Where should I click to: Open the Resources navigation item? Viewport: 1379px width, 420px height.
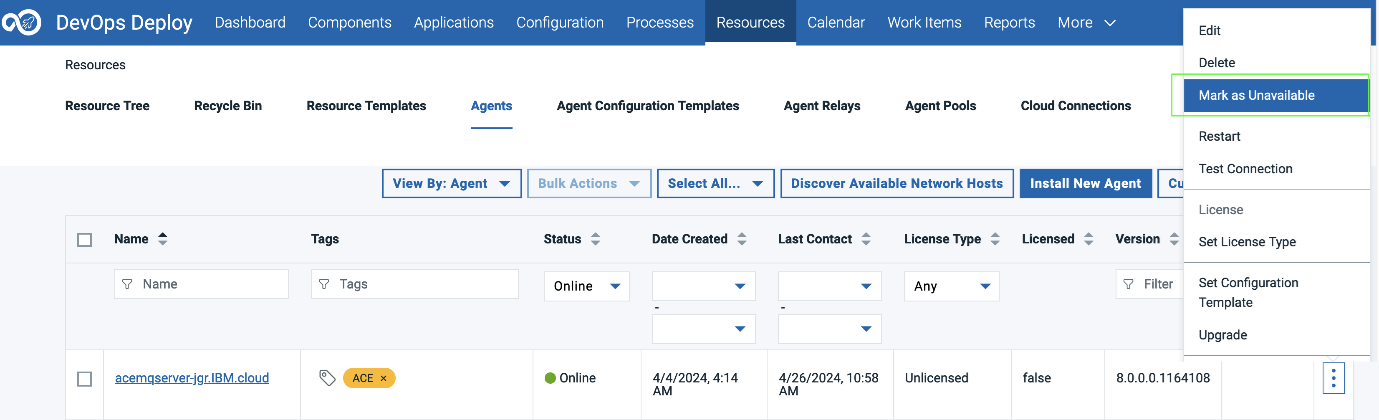751,23
